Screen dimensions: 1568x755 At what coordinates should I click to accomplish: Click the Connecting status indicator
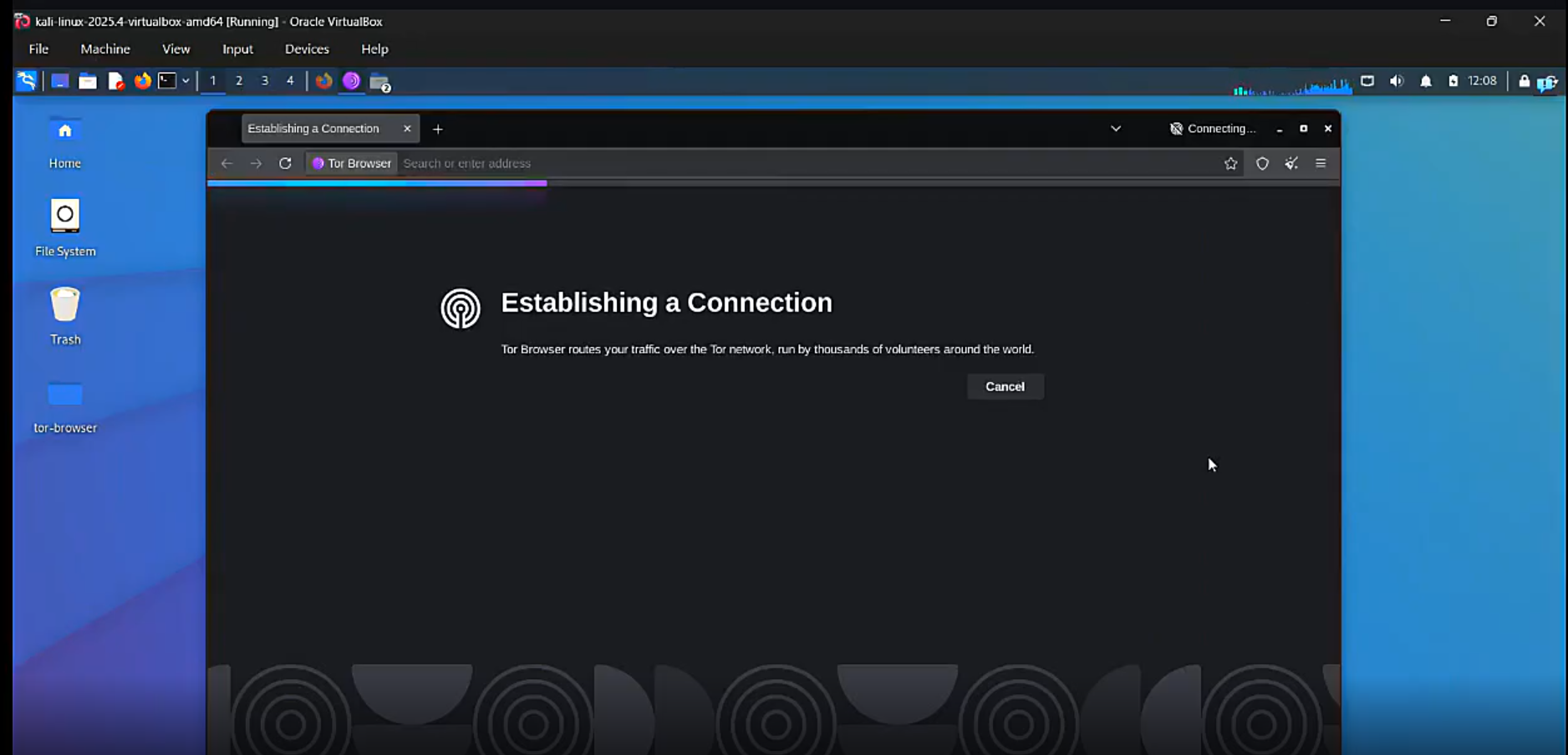[x=1213, y=129]
